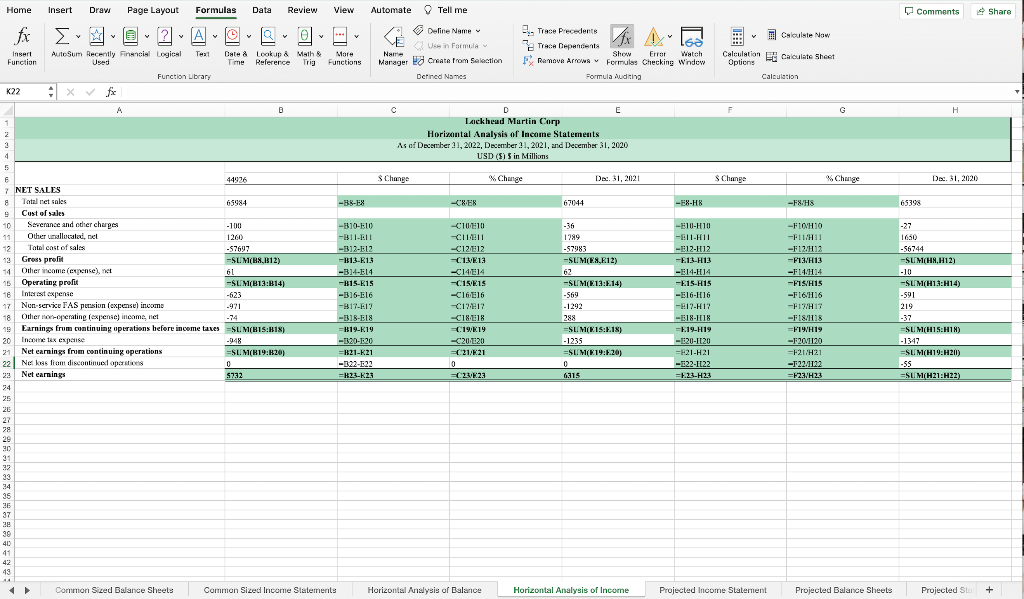The image size is (1024, 599).
Task: Click Define Name
Action: point(450,30)
